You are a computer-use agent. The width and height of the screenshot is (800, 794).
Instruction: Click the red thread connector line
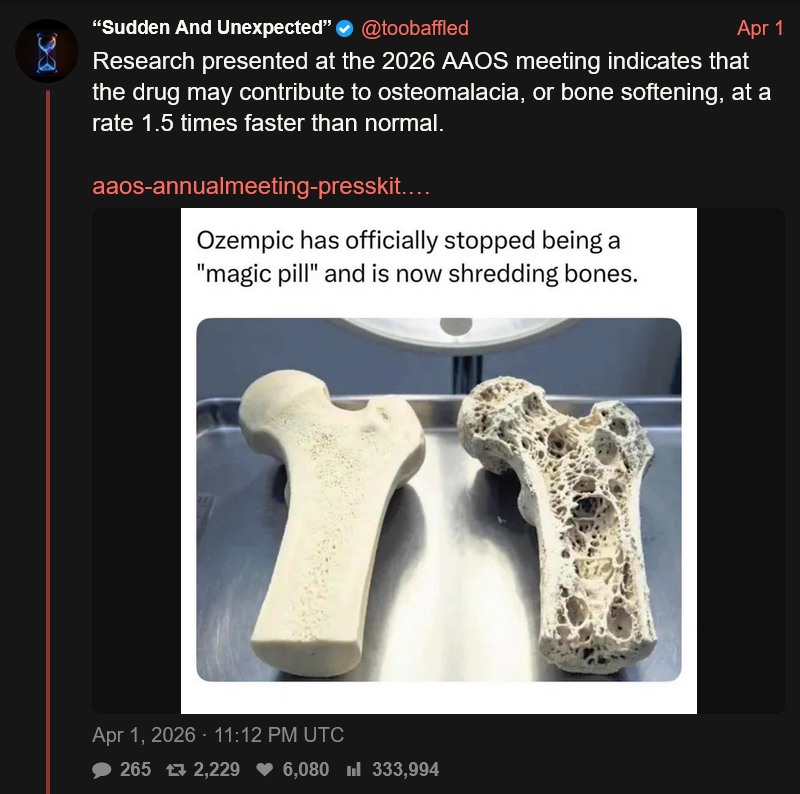(x=48, y=441)
